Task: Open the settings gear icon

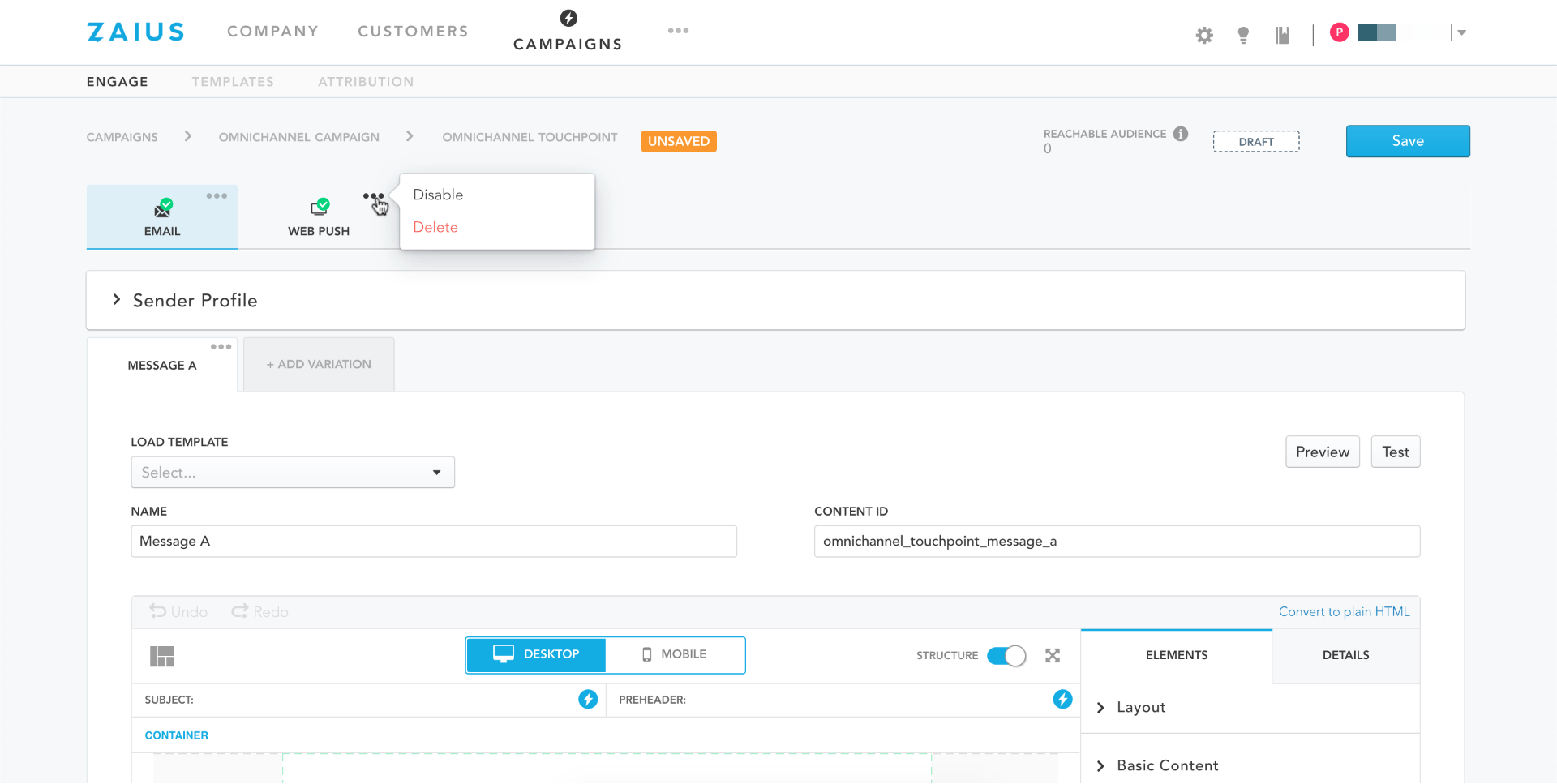Action: click(1204, 35)
